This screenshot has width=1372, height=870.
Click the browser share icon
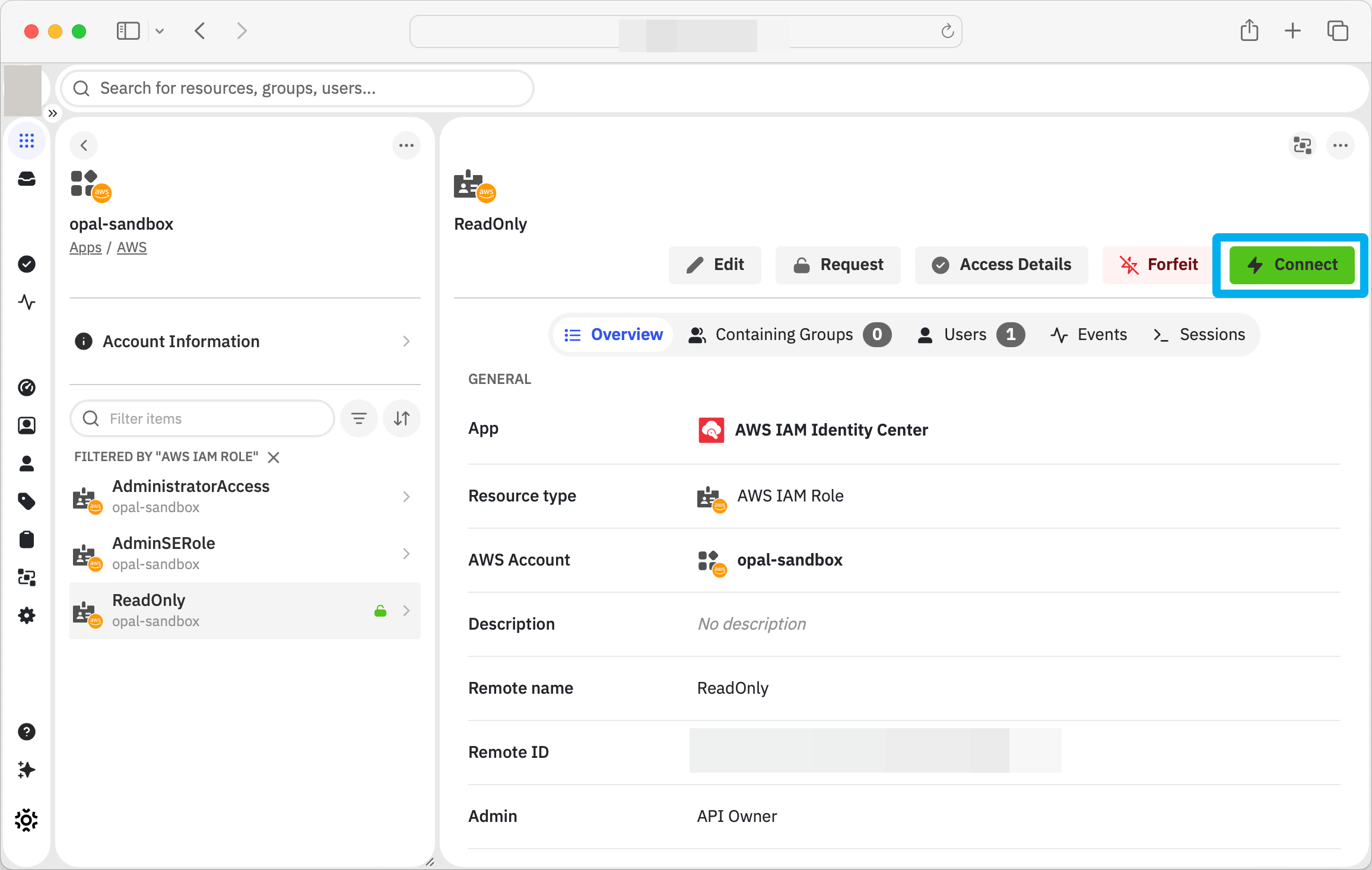click(x=1249, y=31)
